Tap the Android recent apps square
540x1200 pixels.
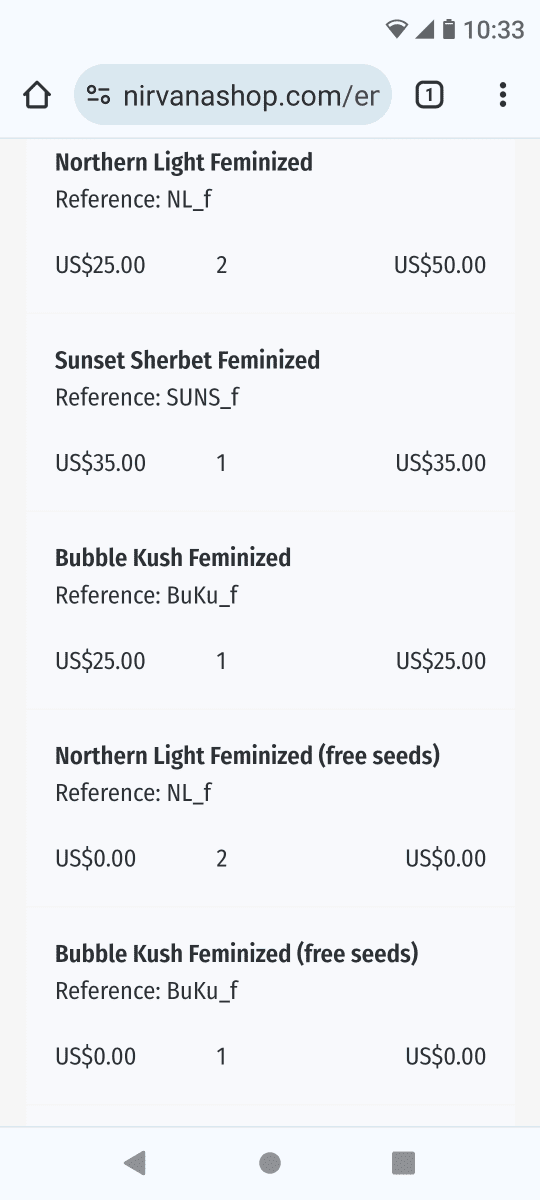[x=403, y=1162]
